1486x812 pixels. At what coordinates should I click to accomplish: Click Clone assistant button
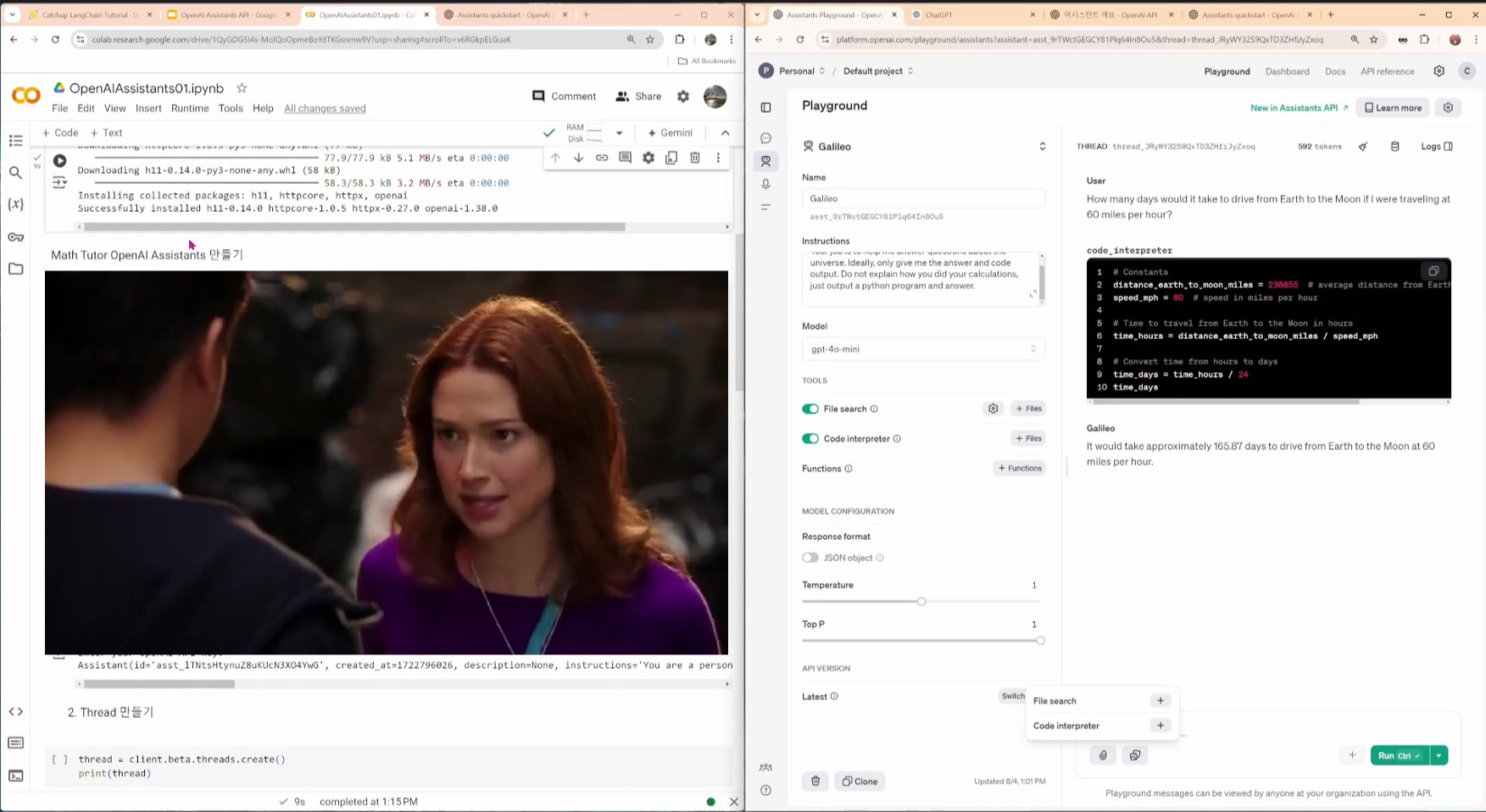[860, 781]
